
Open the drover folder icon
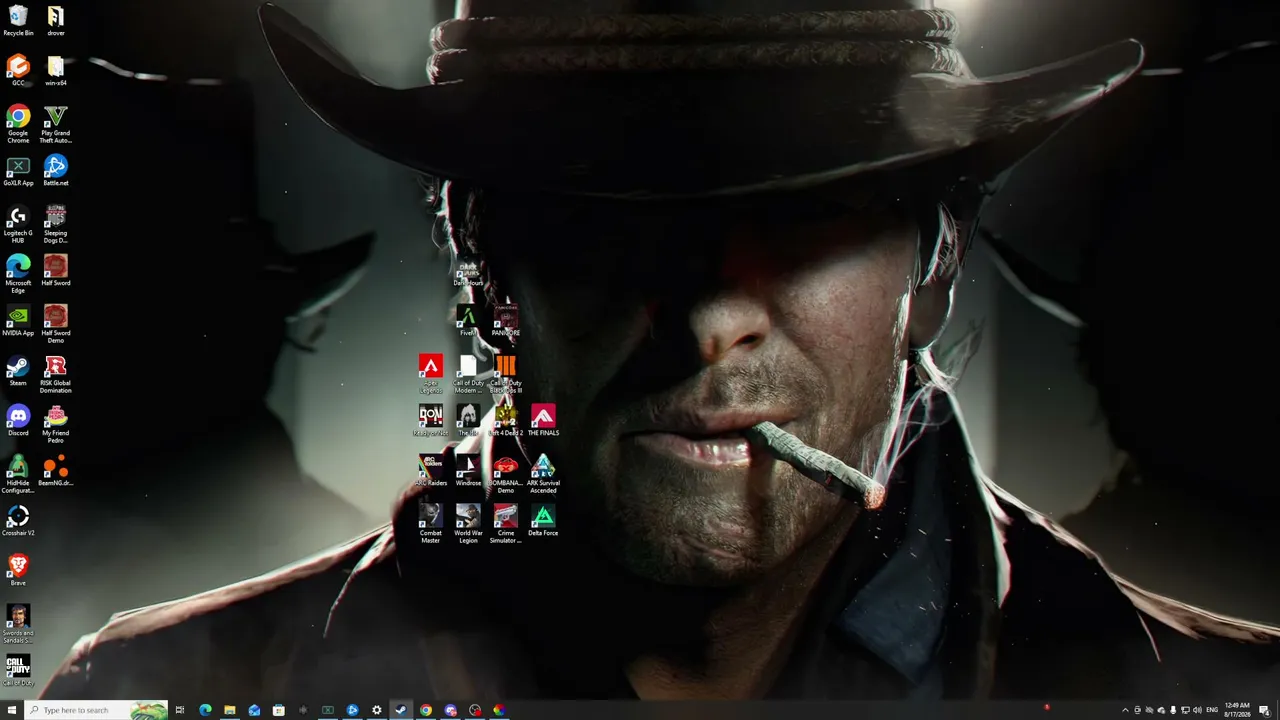tap(56, 20)
